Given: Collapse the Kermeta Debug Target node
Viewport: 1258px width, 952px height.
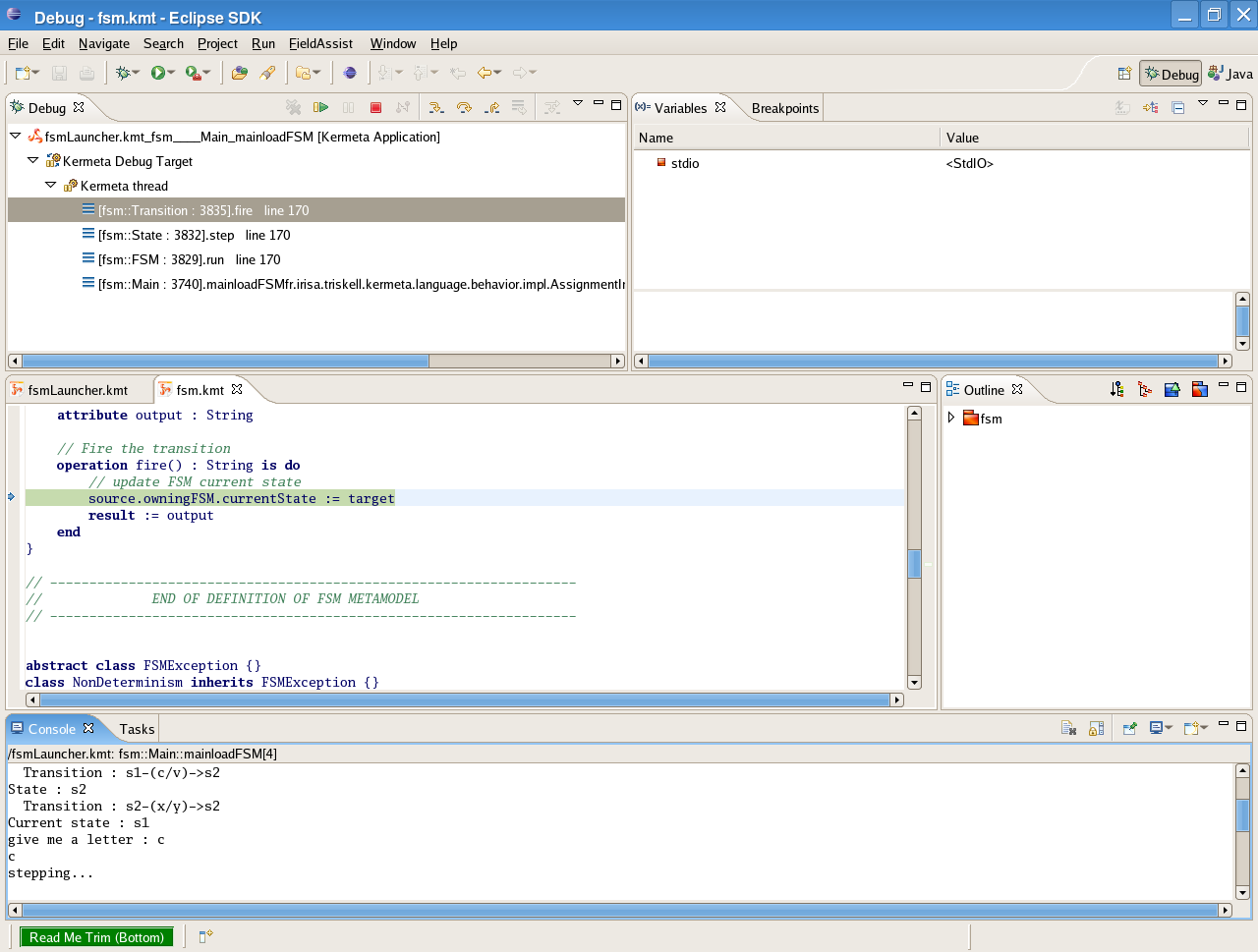Looking at the screenshot, I should [x=33, y=160].
